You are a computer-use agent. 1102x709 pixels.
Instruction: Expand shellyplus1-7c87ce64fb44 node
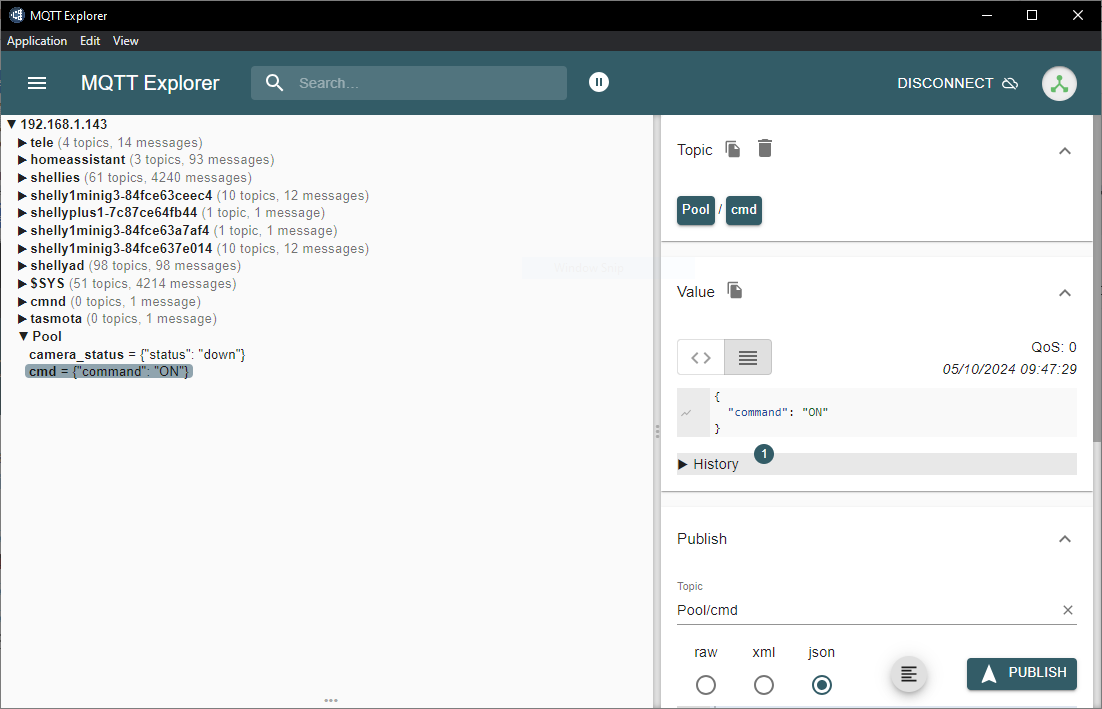coord(22,213)
